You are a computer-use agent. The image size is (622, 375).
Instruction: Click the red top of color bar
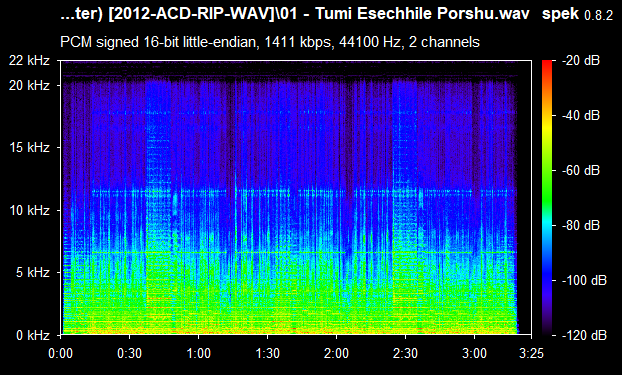(547, 63)
